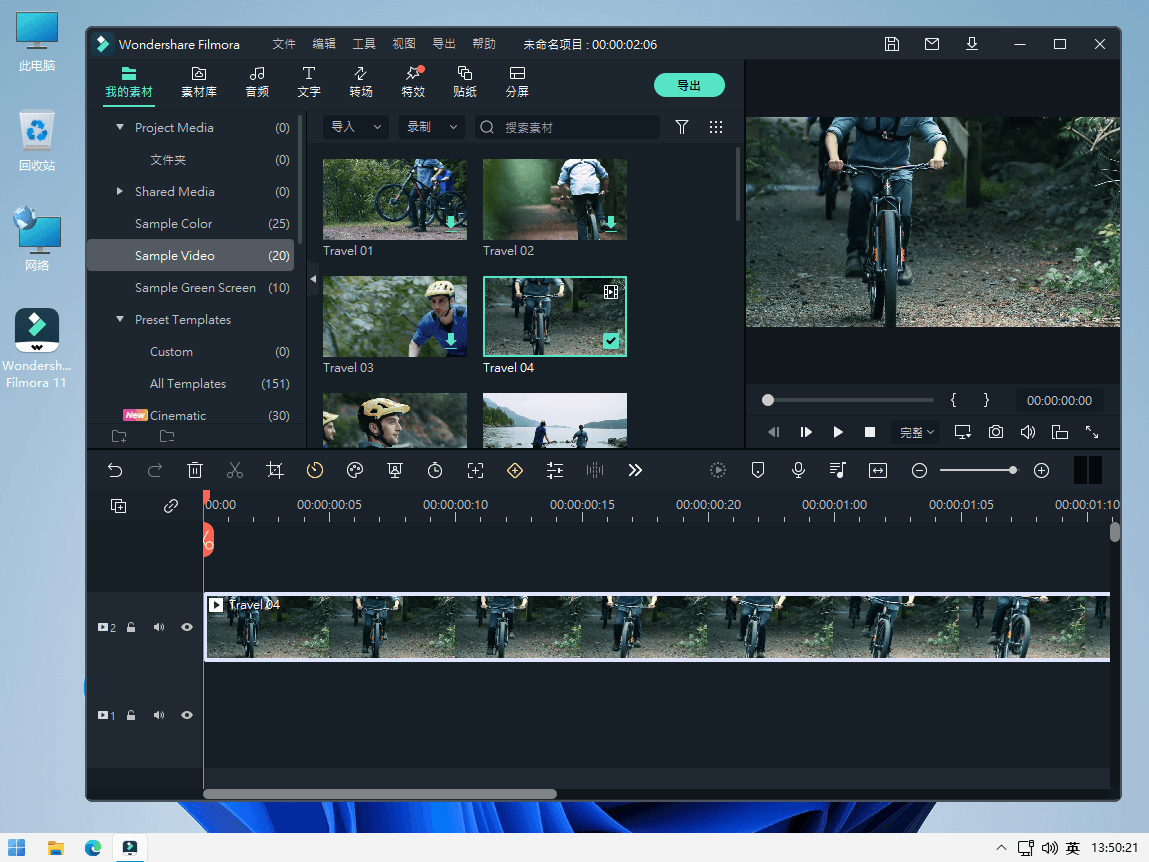Click Mark In bracket in preview
This screenshot has height=862, width=1149.
point(953,400)
